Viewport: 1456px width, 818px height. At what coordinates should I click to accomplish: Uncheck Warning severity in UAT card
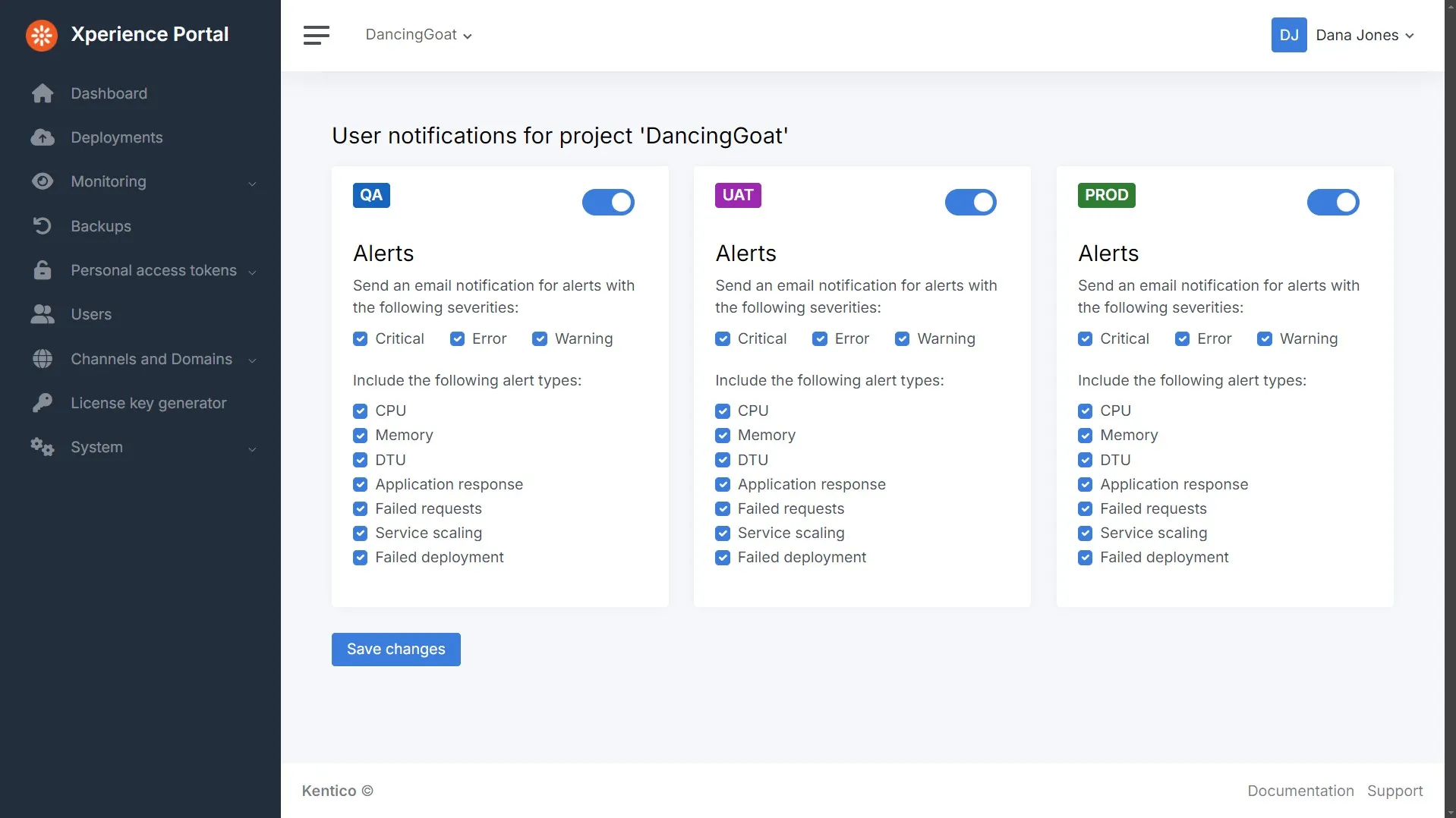[902, 339]
